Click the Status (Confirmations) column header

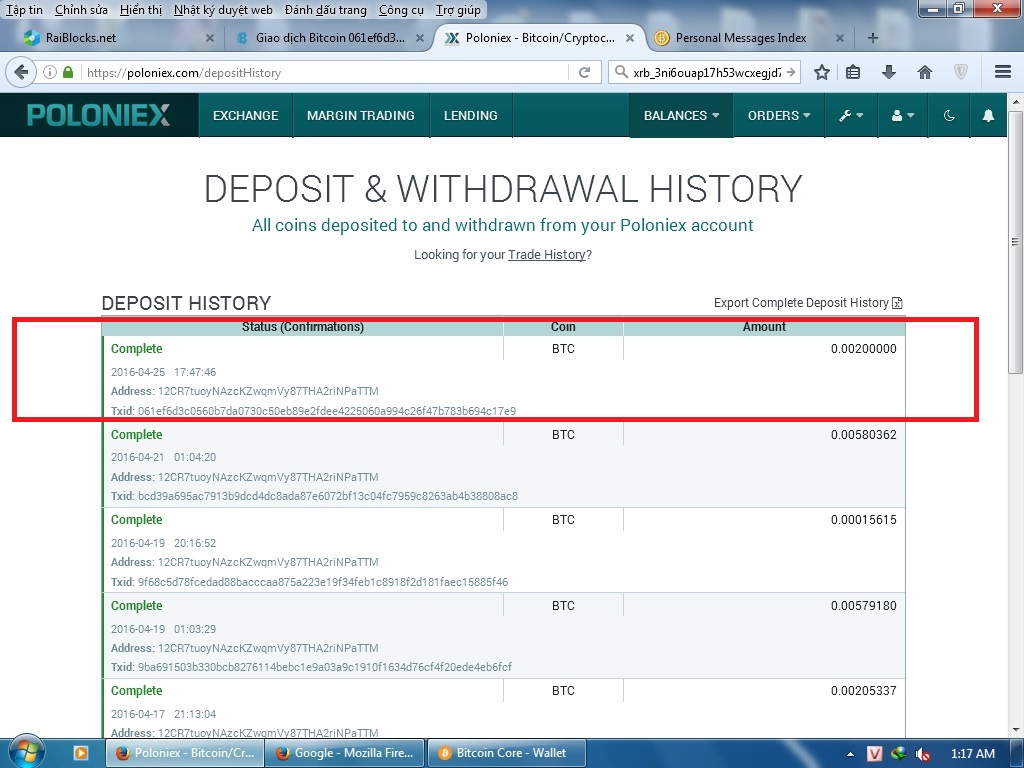[303, 327]
